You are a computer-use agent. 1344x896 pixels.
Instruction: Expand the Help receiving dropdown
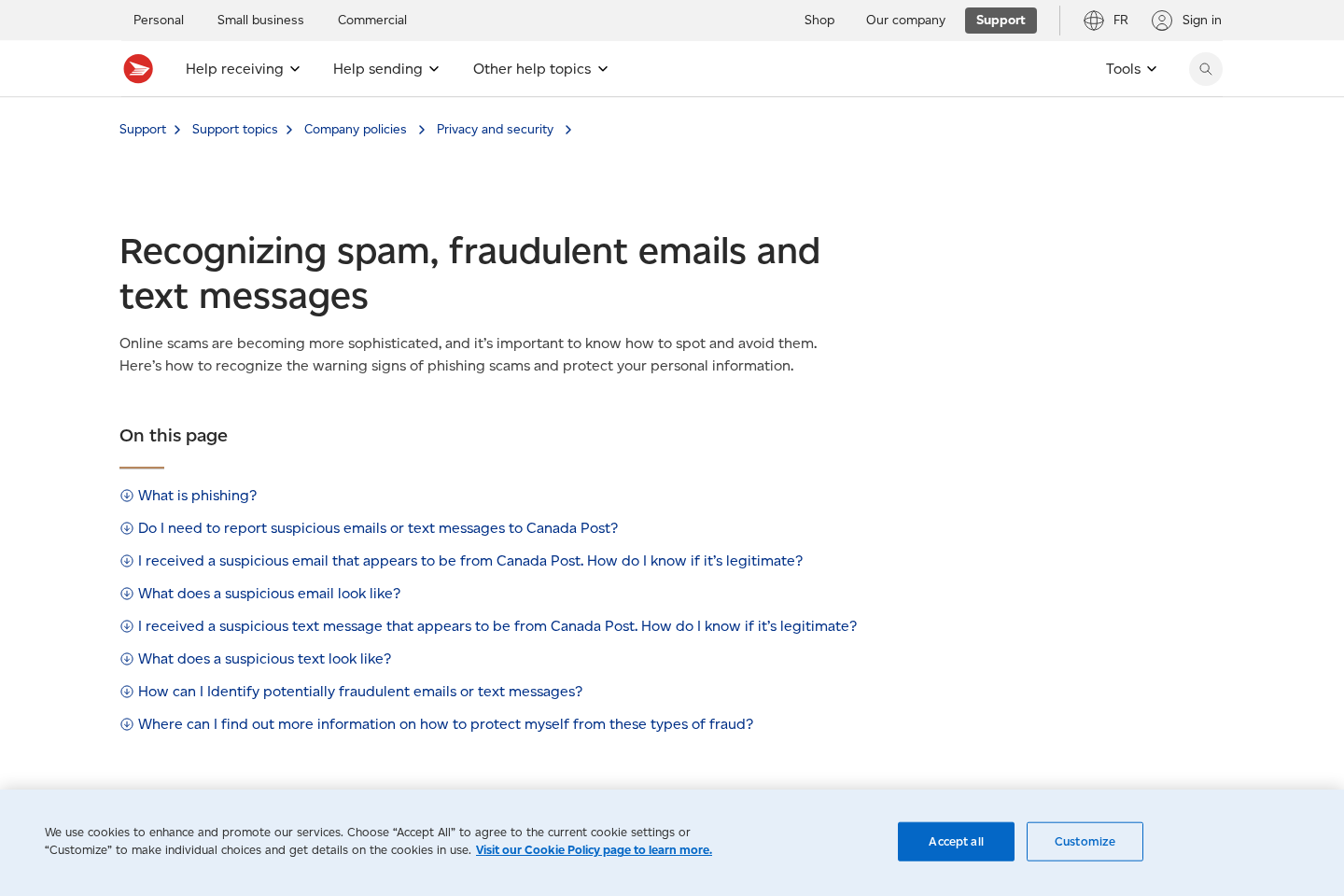pos(243,69)
